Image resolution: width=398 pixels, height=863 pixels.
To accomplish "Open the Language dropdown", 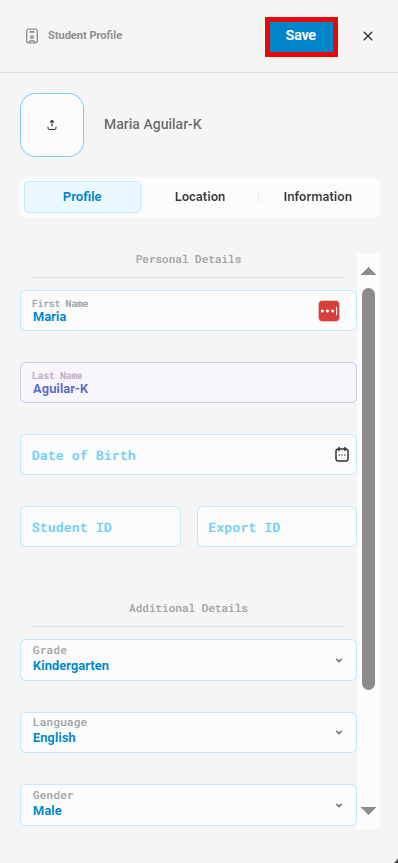I will click(188, 733).
